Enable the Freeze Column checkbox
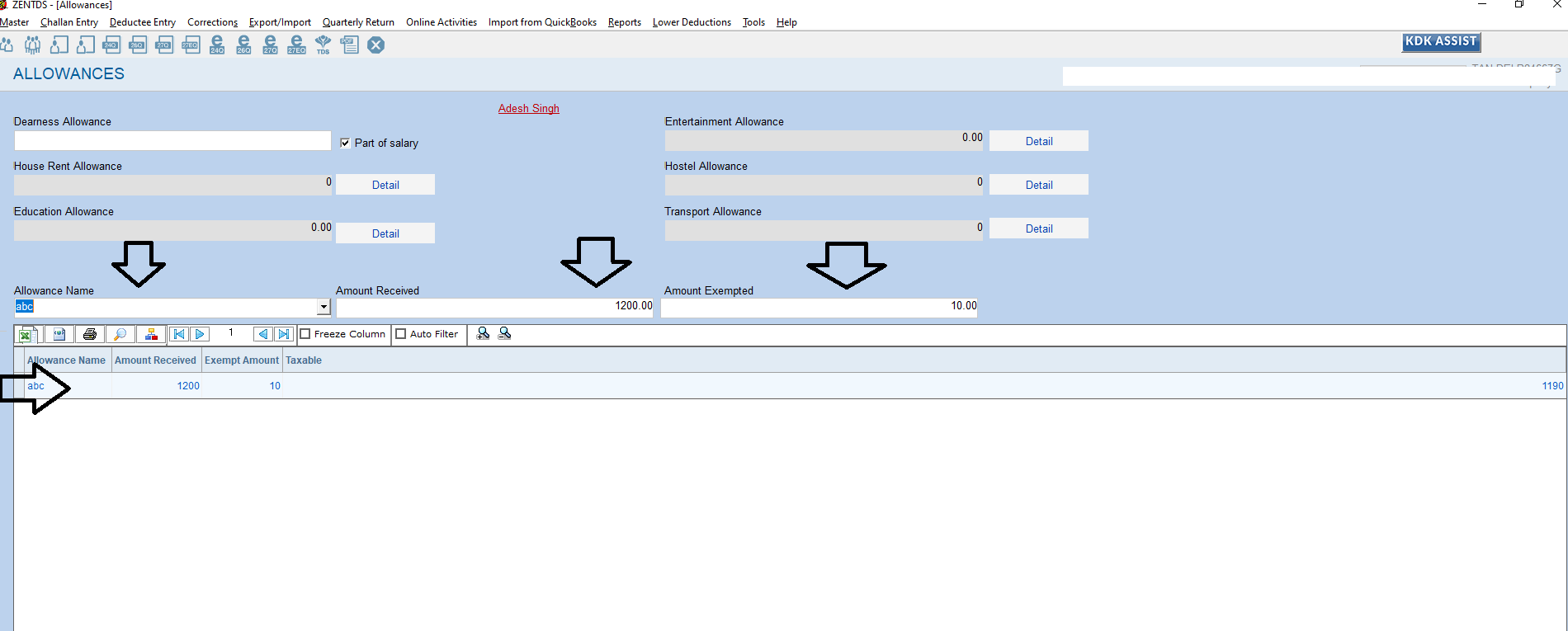The height and width of the screenshot is (631, 1568). pyautogui.click(x=305, y=334)
